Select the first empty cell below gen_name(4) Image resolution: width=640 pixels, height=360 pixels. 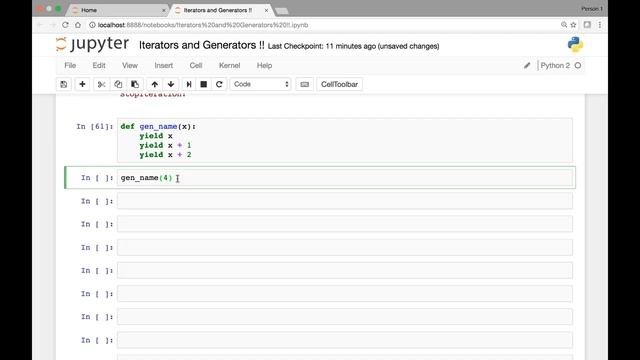point(344,201)
